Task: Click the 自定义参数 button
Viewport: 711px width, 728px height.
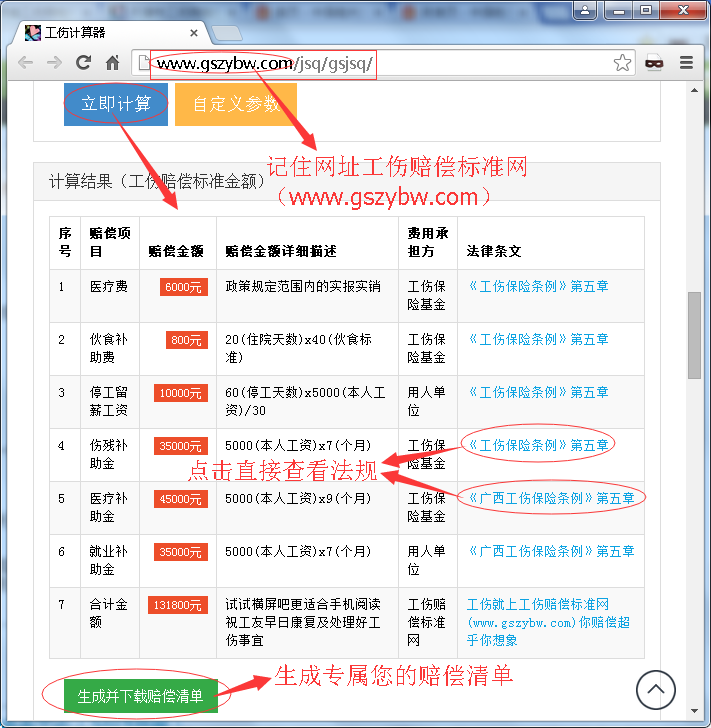Action: point(236,104)
